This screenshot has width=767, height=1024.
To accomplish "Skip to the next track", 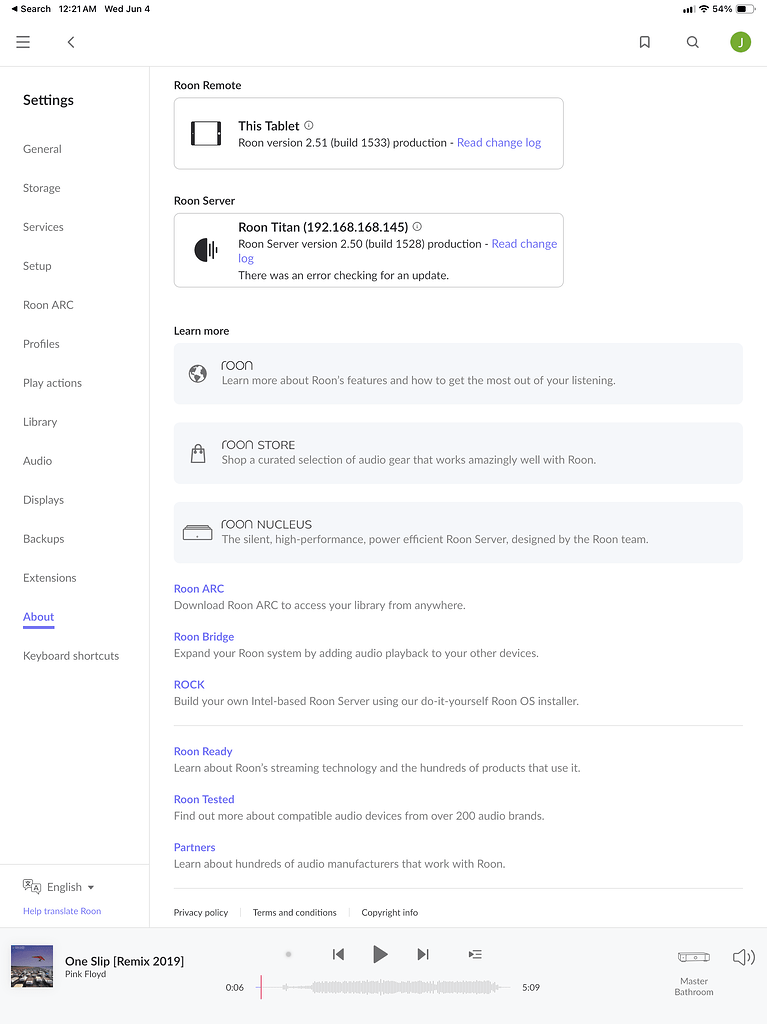I will coord(423,954).
